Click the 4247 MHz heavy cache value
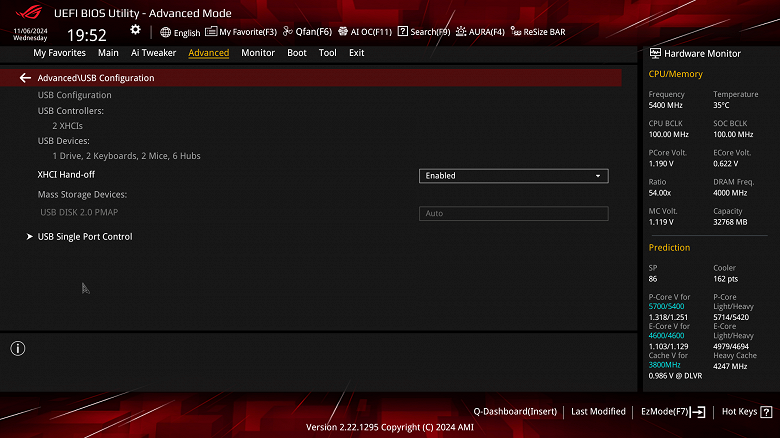Viewport: 780px width, 438px height. pyautogui.click(x=730, y=367)
